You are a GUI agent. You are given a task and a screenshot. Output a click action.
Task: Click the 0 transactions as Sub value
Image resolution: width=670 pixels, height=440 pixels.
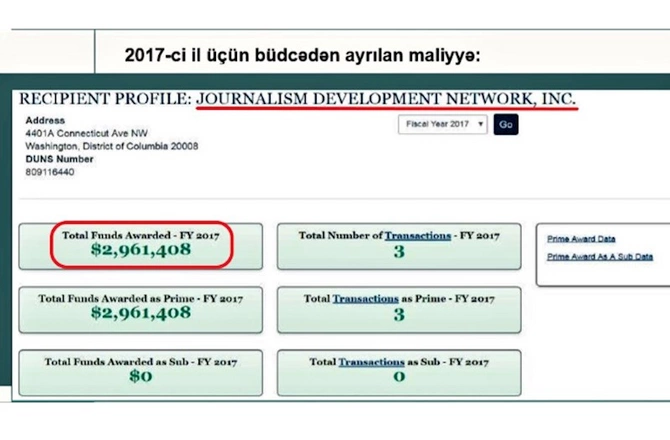pos(399,376)
